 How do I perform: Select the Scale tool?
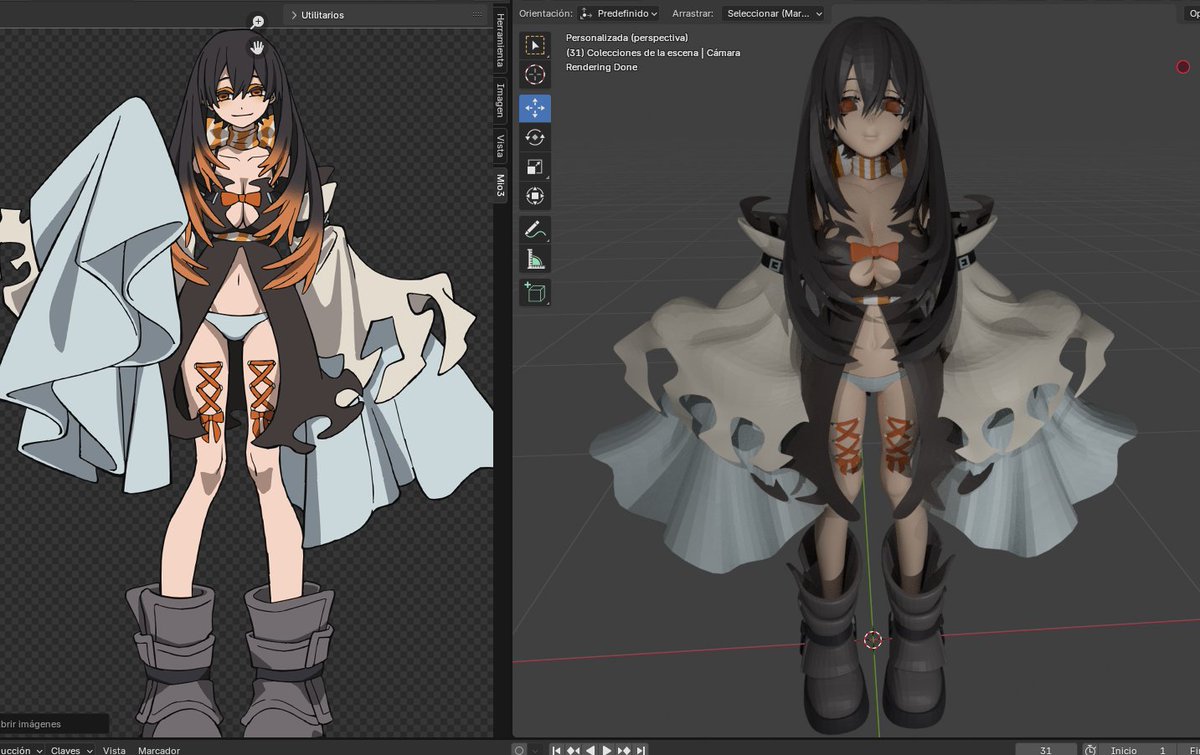pyautogui.click(x=535, y=167)
